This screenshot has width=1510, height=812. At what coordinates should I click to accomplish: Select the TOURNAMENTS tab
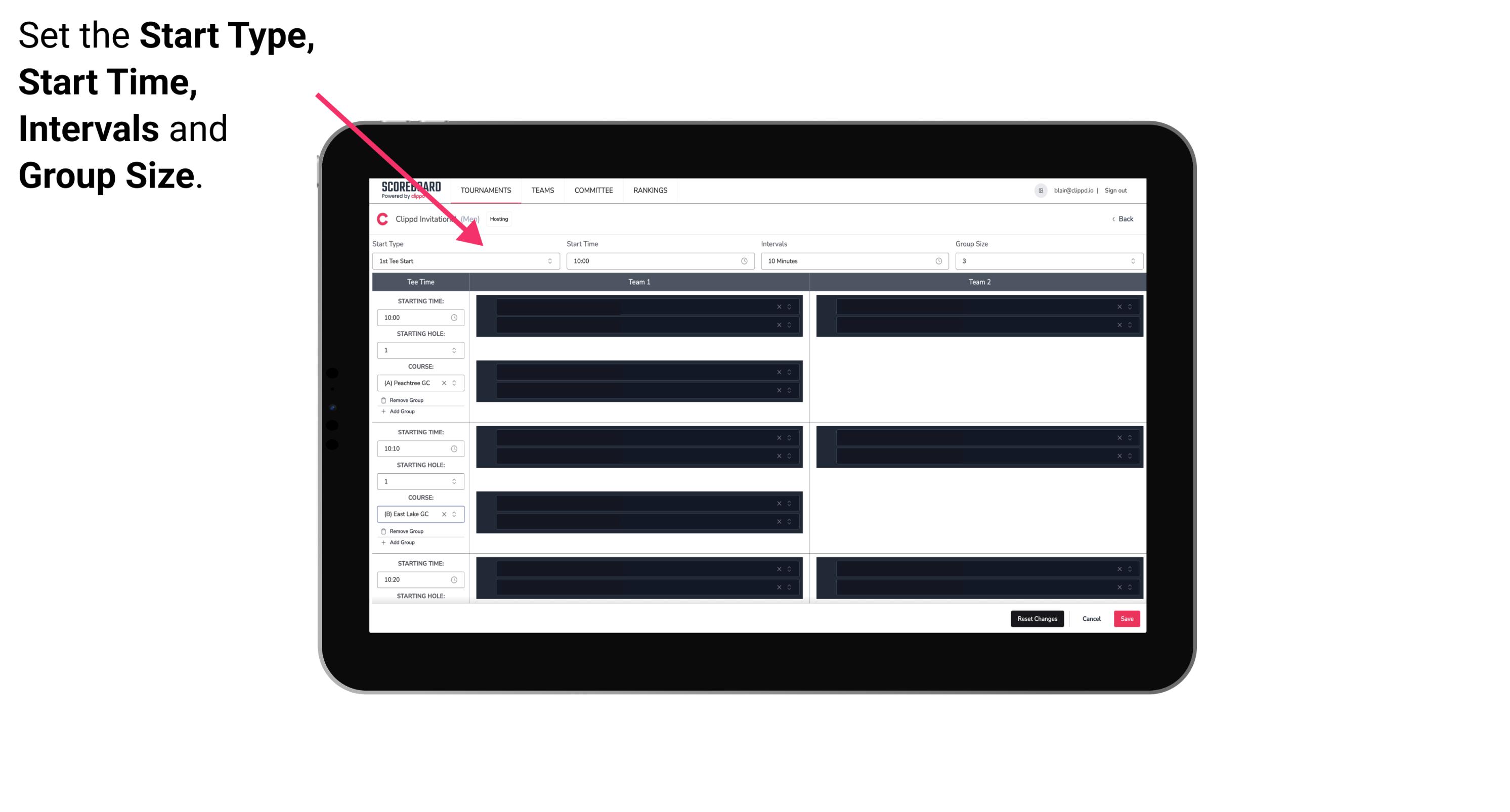[x=486, y=190]
